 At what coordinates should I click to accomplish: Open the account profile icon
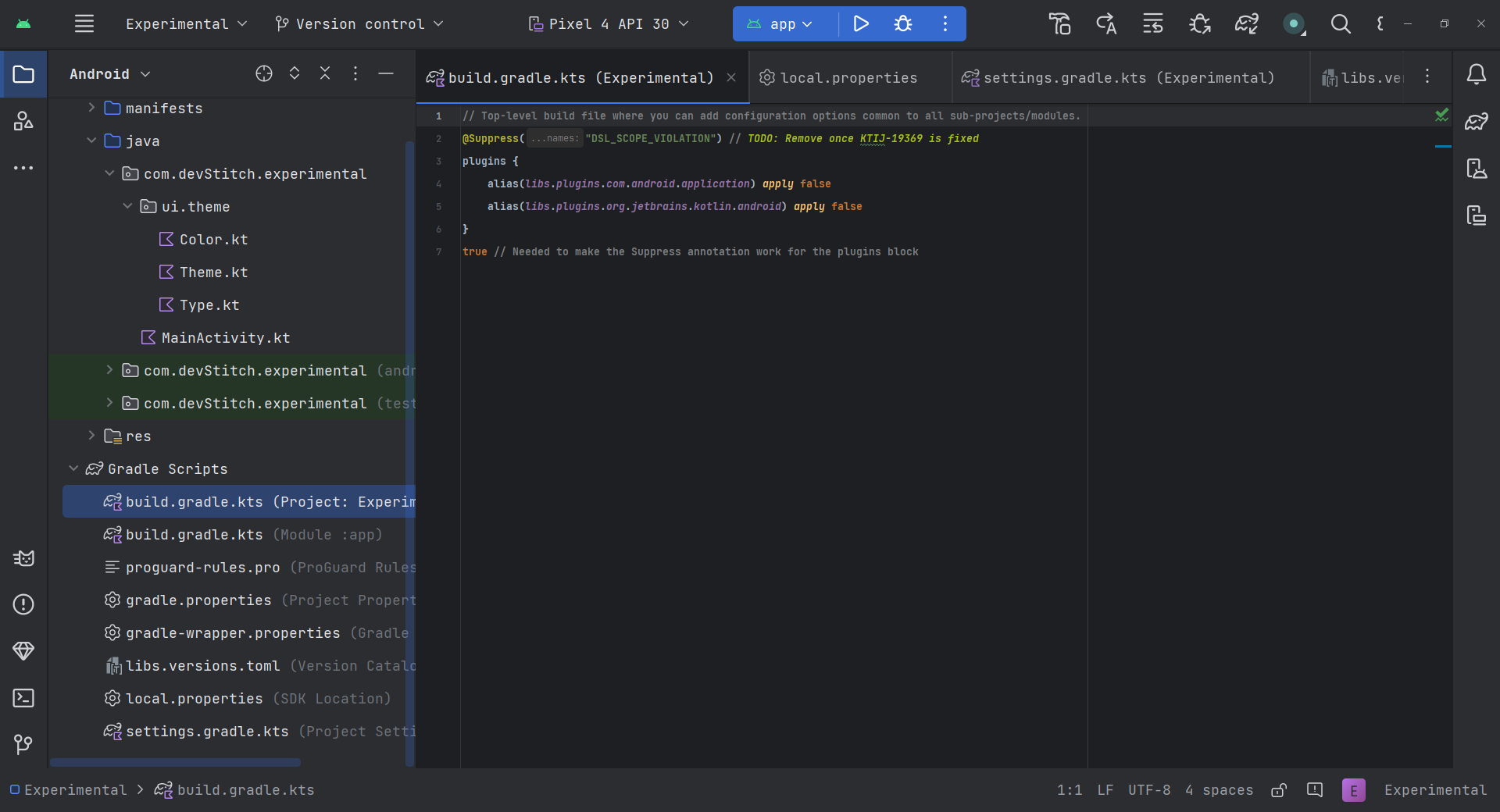point(1294,24)
